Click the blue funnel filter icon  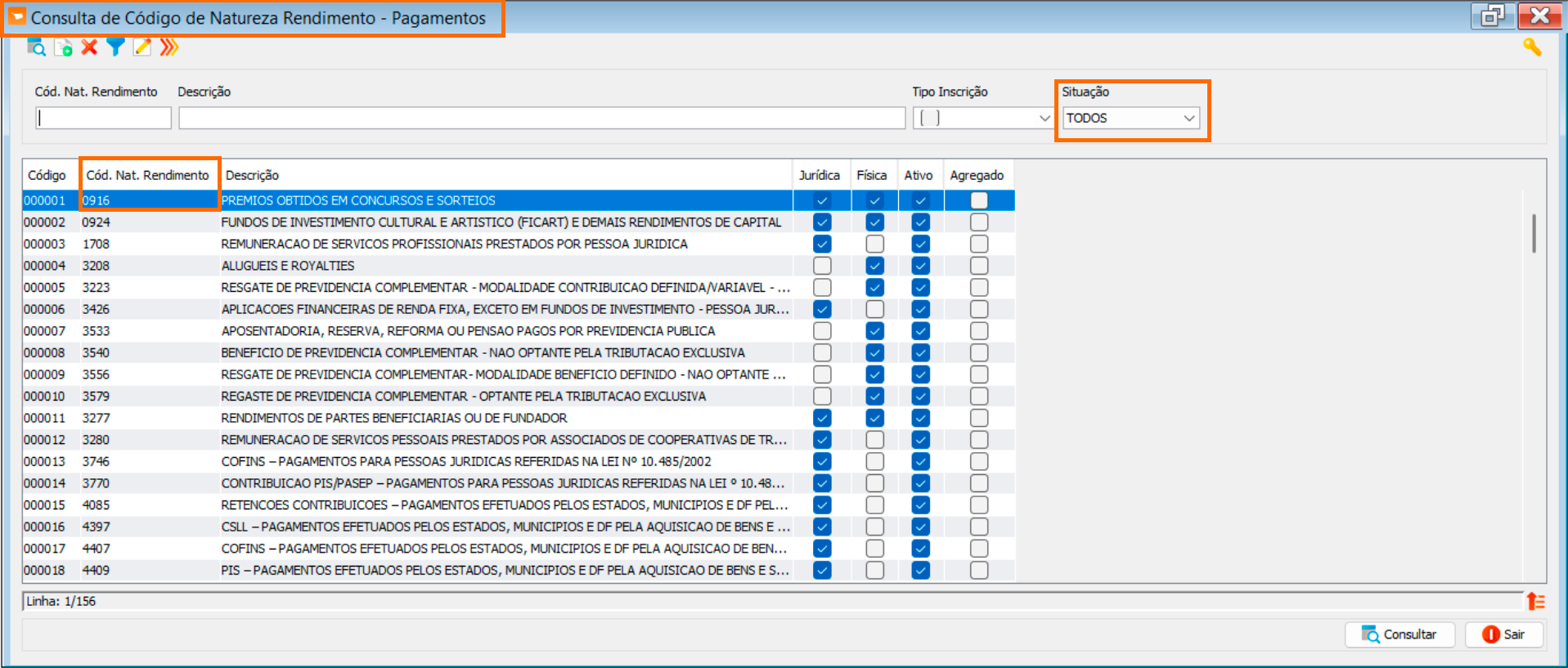[x=115, y=47]
